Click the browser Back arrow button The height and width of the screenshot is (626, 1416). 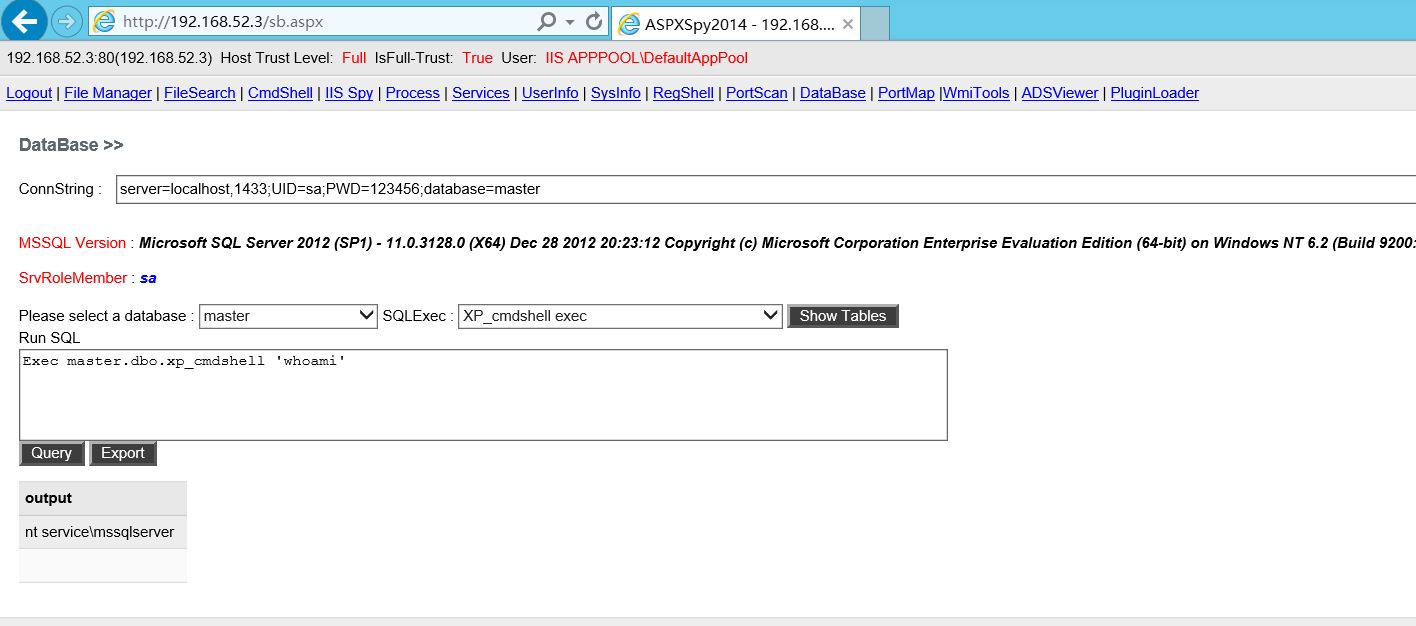click(24, 20)
